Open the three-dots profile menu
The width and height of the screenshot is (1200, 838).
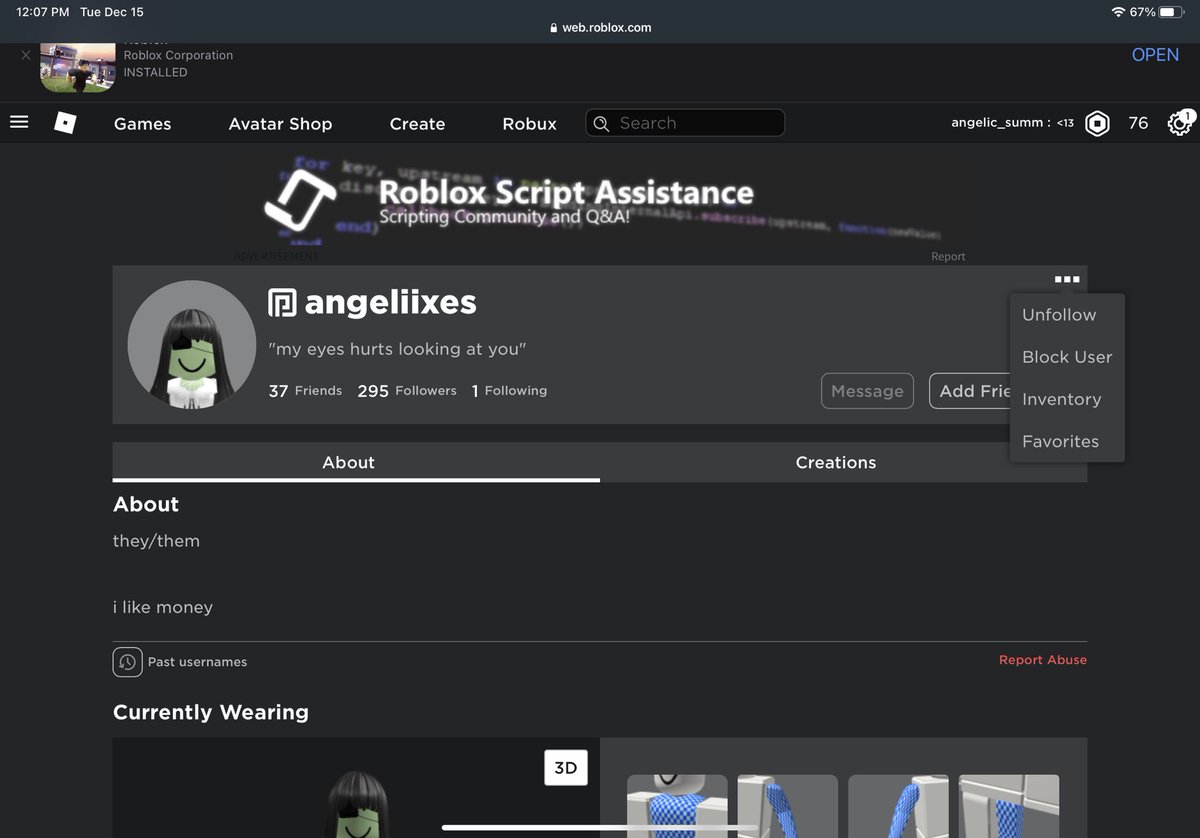[1067, 280]
